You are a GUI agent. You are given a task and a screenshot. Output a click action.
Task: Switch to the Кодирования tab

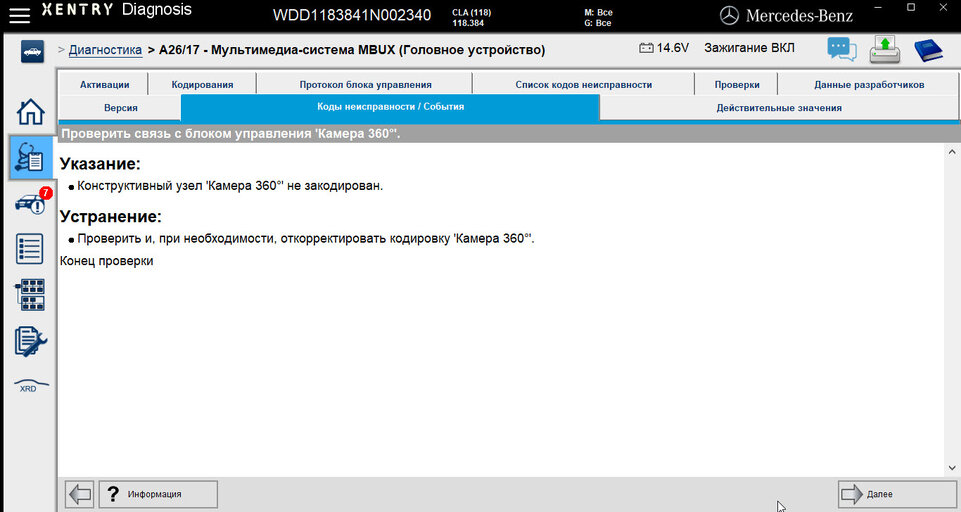point(202,84)
